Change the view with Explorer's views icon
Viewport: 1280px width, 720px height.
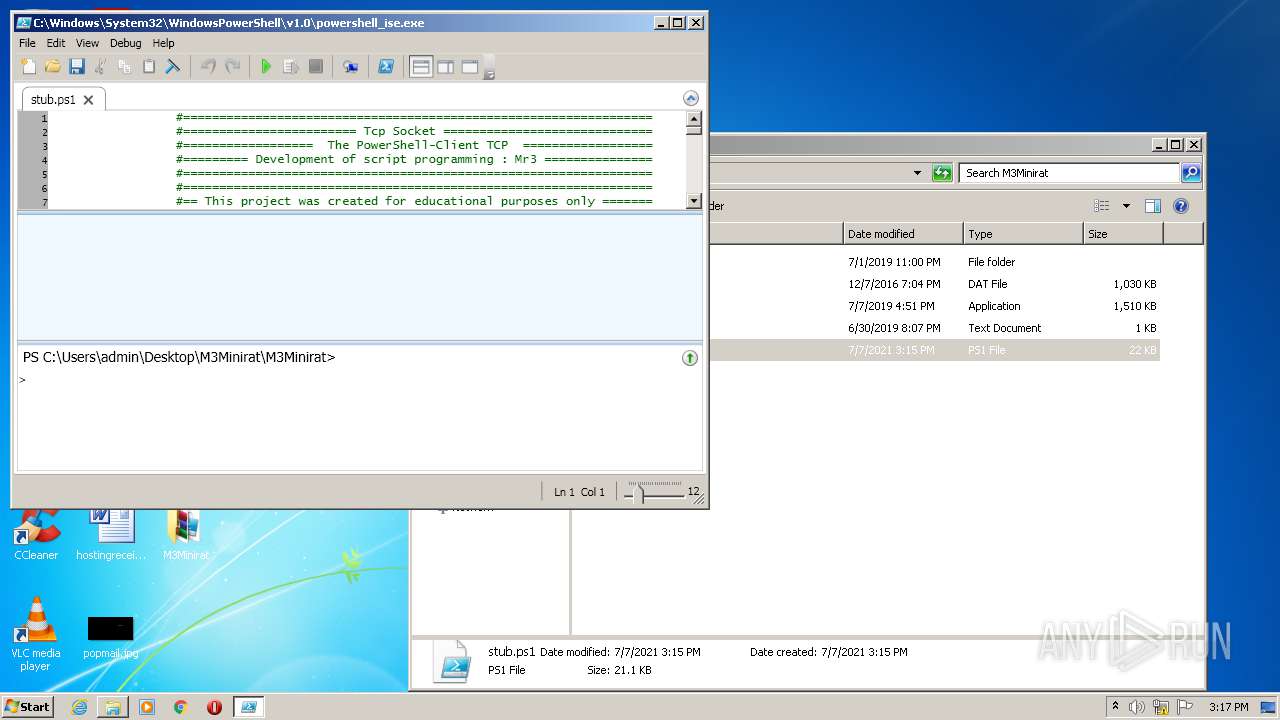coord(1102,206)
